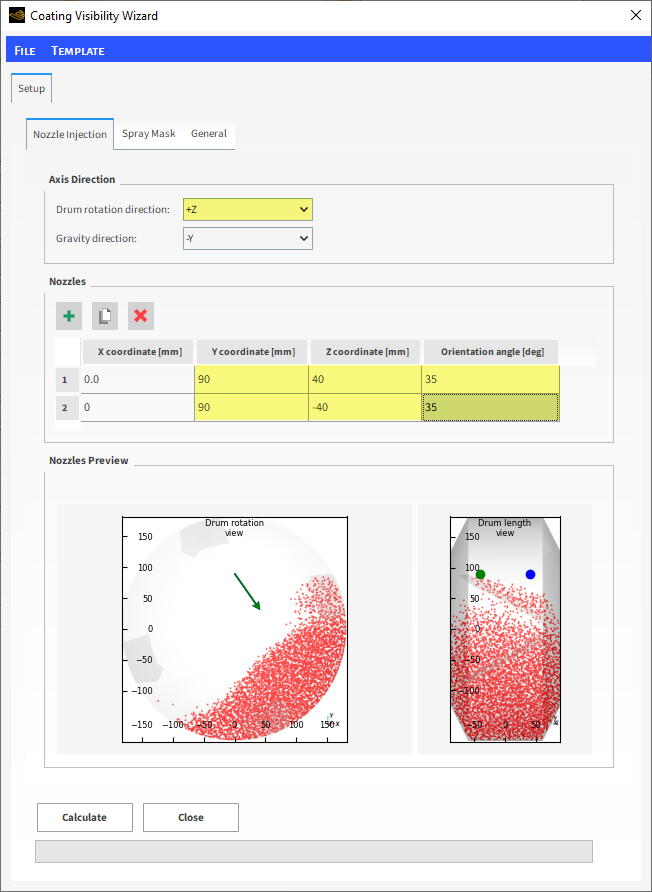Click the duplicate nozzle copy icon
Viewport: 652px width, 892px height.
point(105,316)
